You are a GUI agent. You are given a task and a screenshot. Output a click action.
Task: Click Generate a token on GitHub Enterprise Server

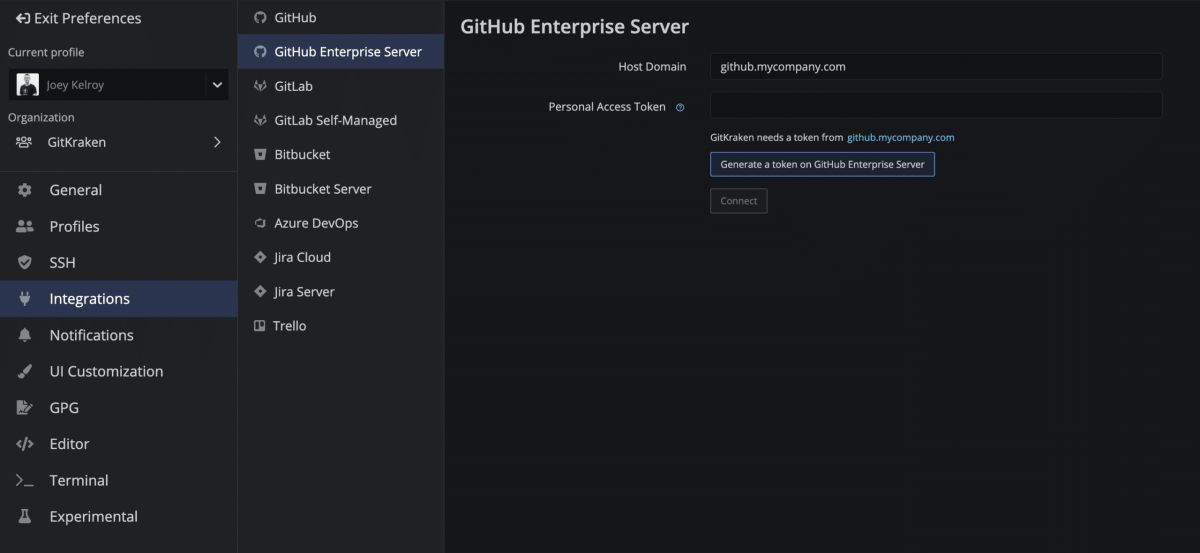point(822,164)
